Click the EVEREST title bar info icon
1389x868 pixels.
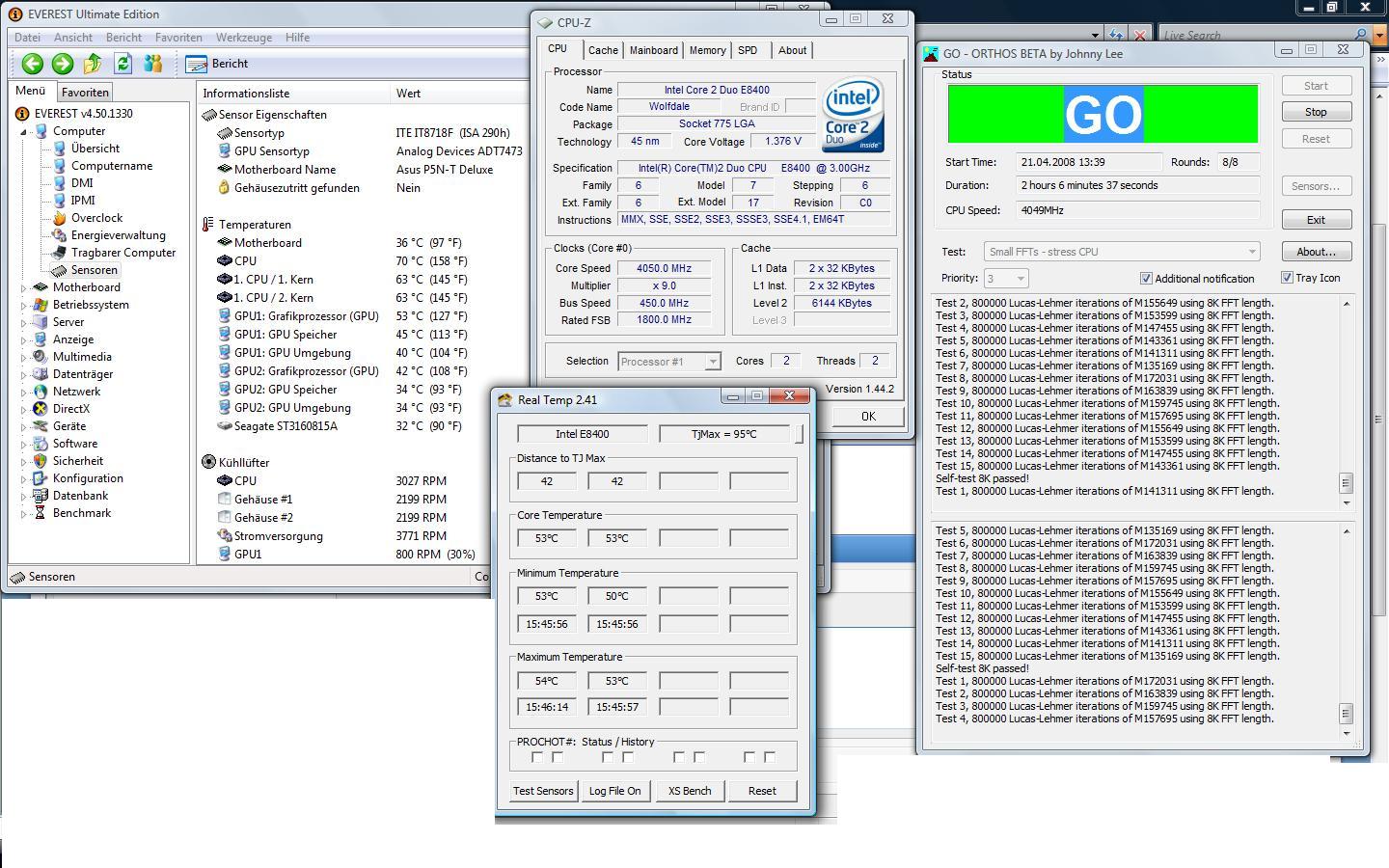[x=15, y=14]
